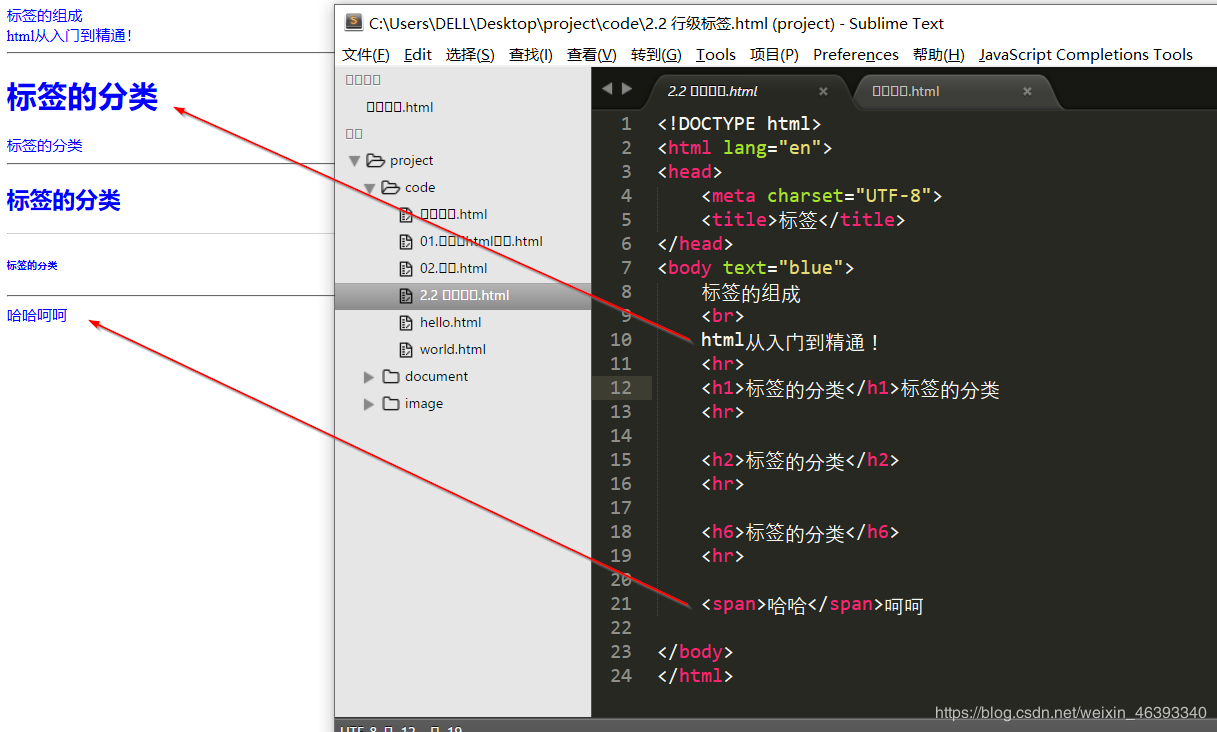Screen dimensions: 1217x732
Task: Click the tiny h6 标签的分类 heading in browser
Action: pos(32,266)
